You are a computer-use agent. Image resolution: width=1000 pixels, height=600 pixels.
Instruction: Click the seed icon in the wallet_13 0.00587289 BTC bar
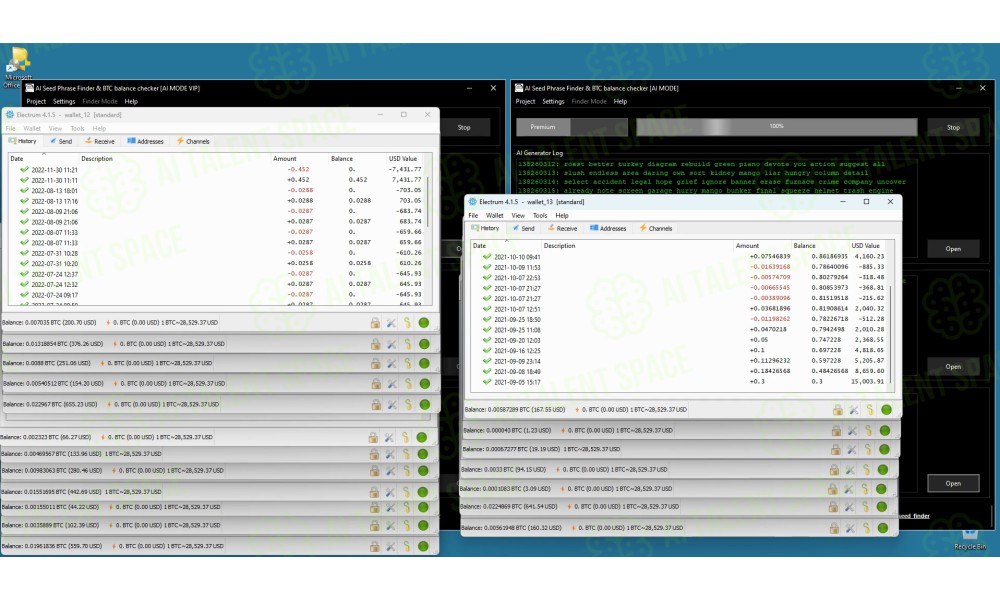[x=870, y=410]
